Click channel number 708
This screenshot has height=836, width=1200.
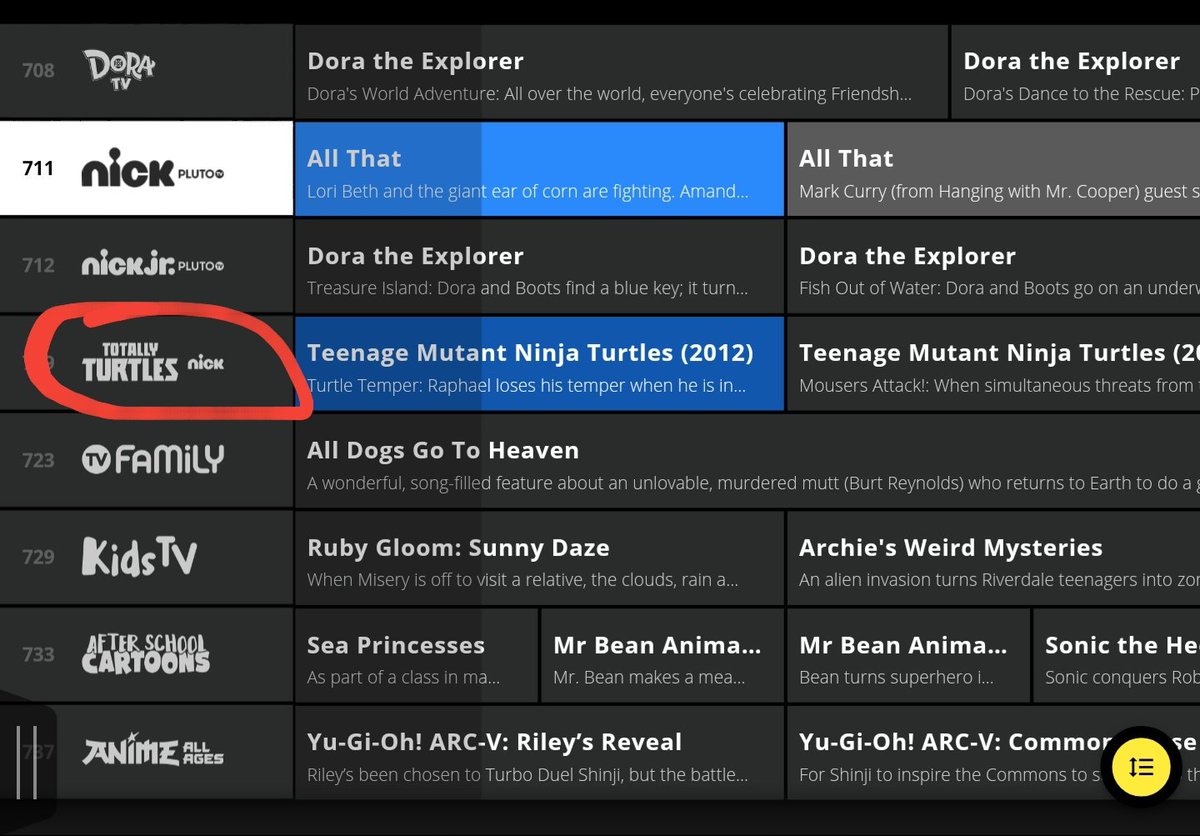click(38, 70)
